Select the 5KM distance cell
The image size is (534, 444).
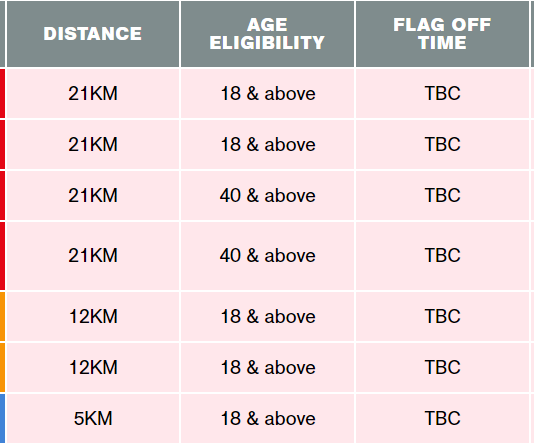pos(93,418)
